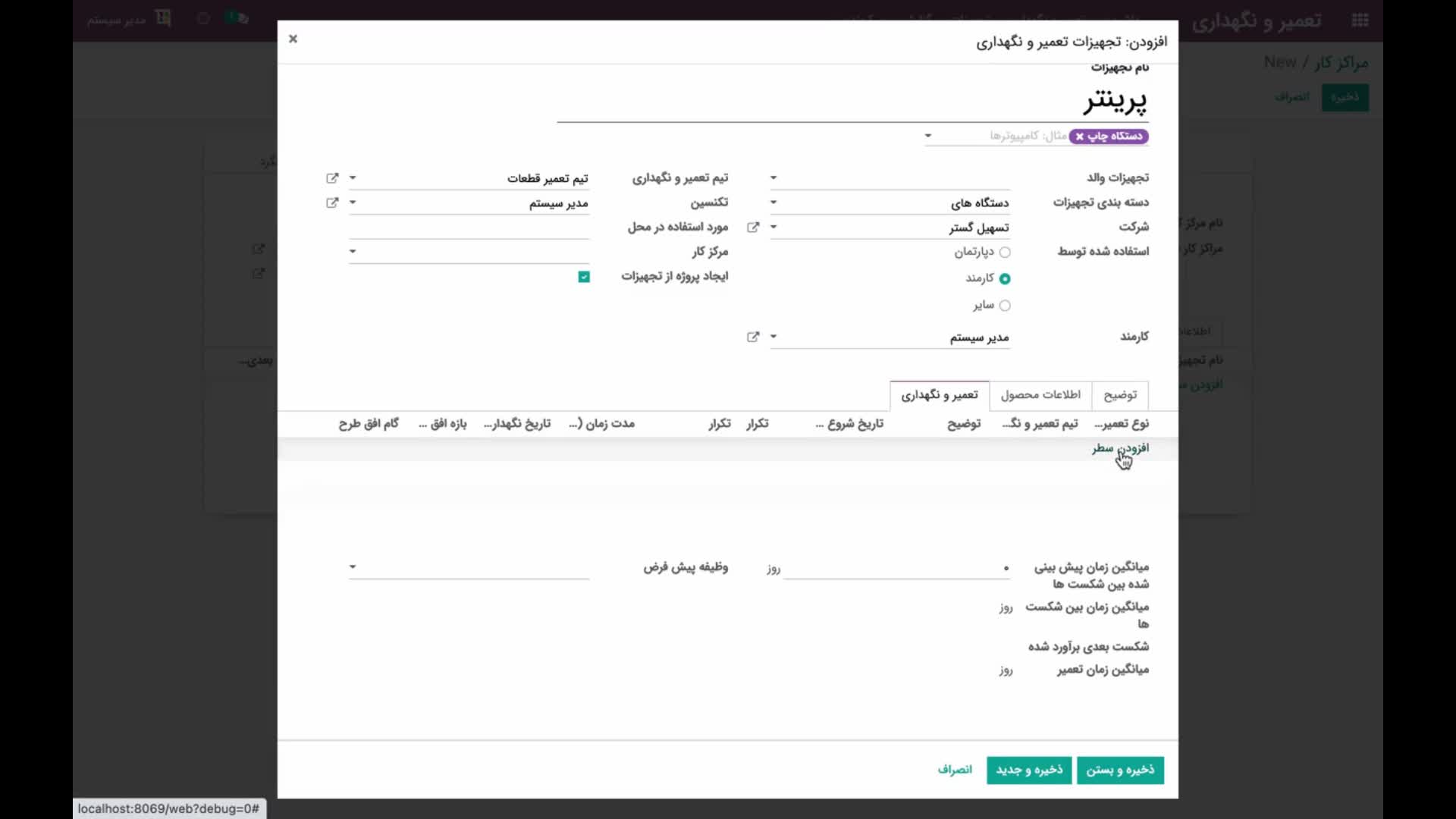Open external link for employee مدیر سیستم
The height and width of the screenshot is (819, 1456).
[x=753, y=337]
